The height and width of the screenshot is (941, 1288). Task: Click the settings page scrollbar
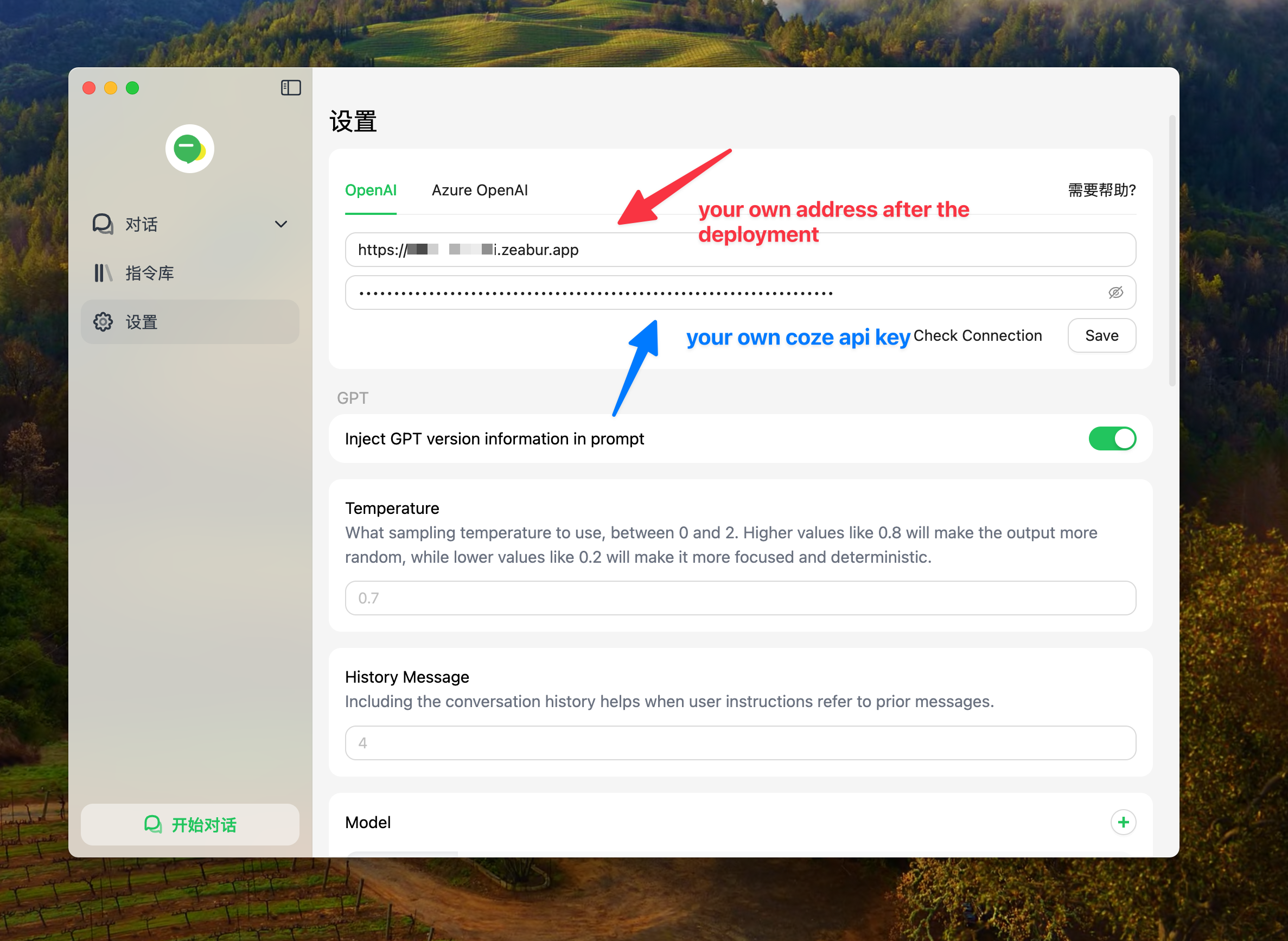coord(1171,251)
